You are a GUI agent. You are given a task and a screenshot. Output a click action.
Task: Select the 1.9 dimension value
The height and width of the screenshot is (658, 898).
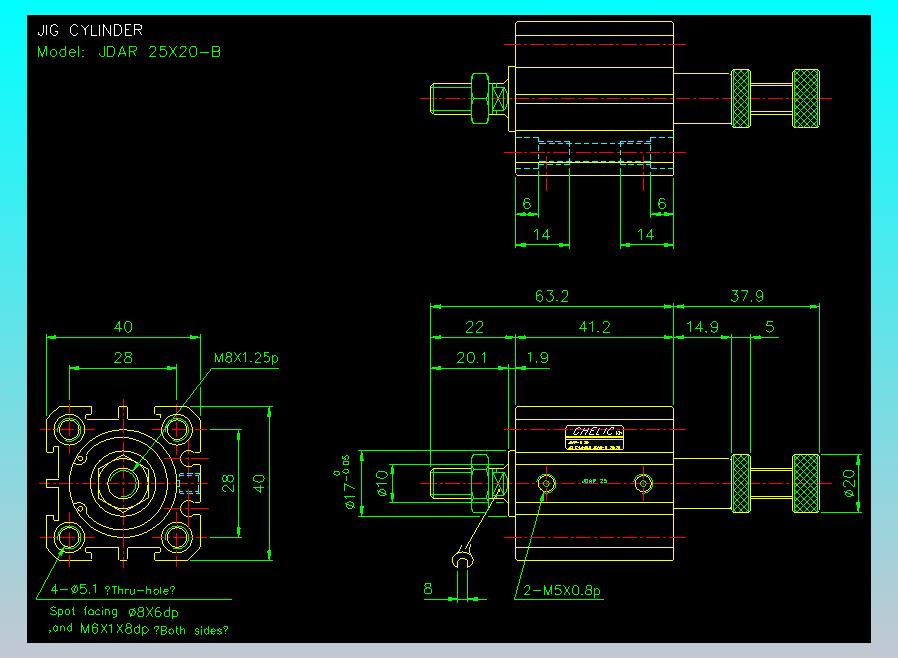(x=537, y=358)
